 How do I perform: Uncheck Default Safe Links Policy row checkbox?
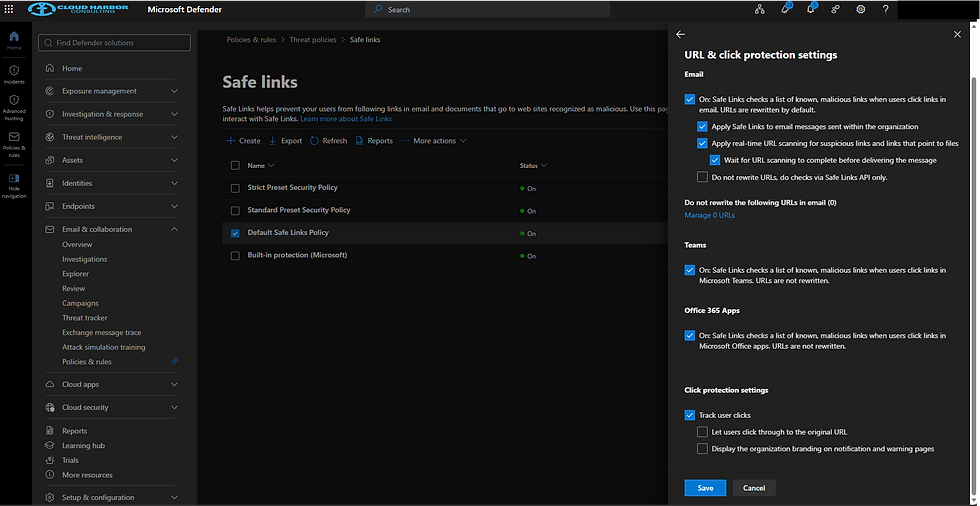[235, 233]
